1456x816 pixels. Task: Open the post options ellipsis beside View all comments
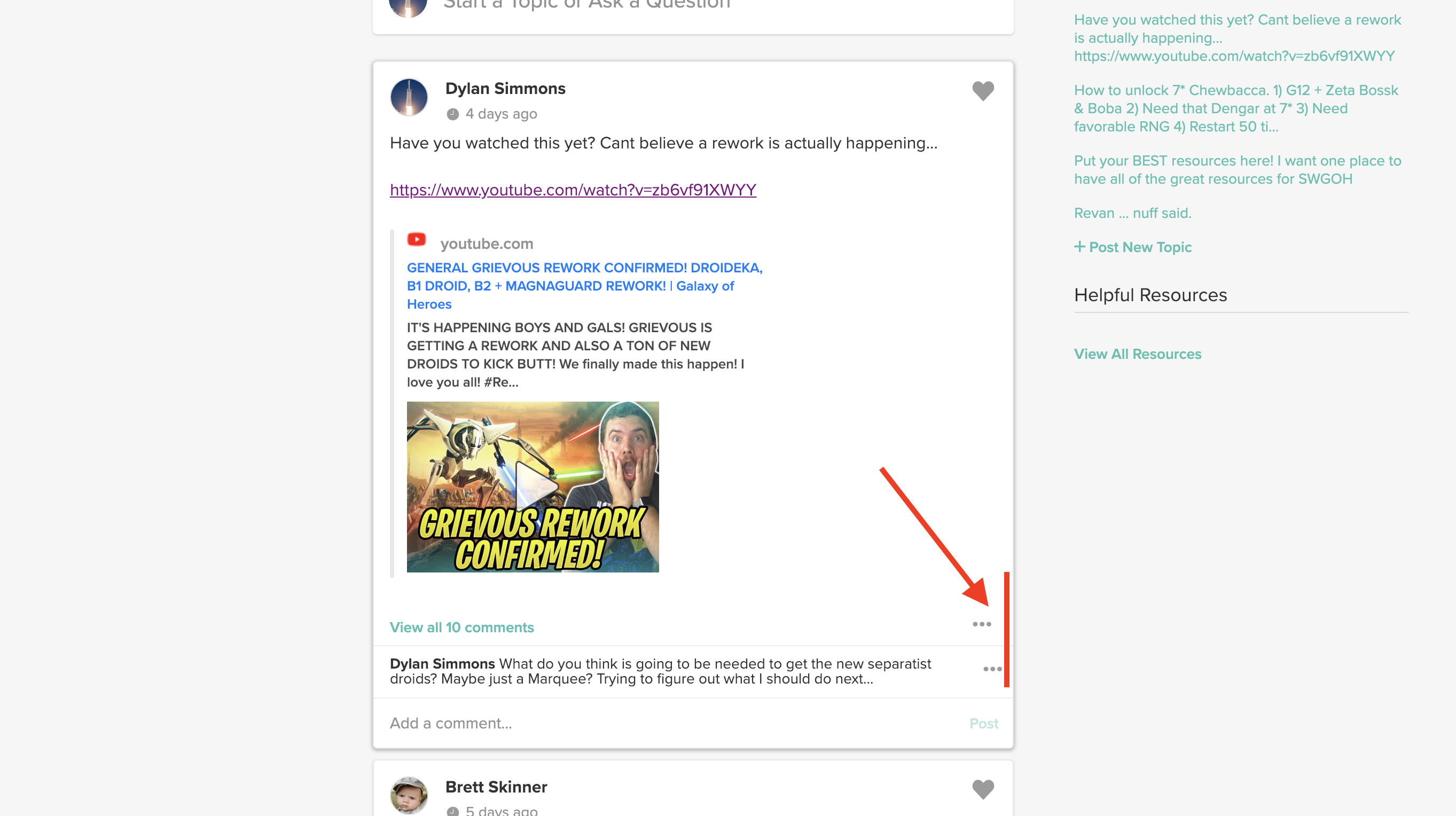[x=982, y=624]
